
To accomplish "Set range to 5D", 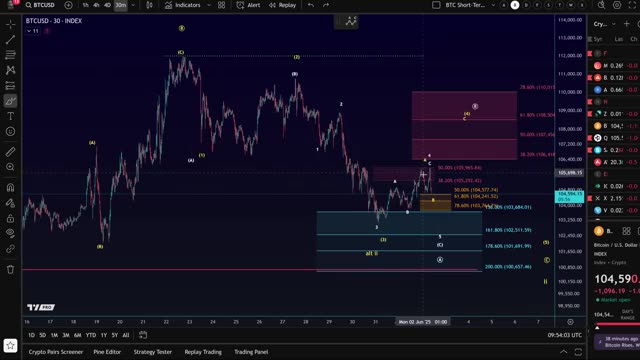I will coord(42,335).
